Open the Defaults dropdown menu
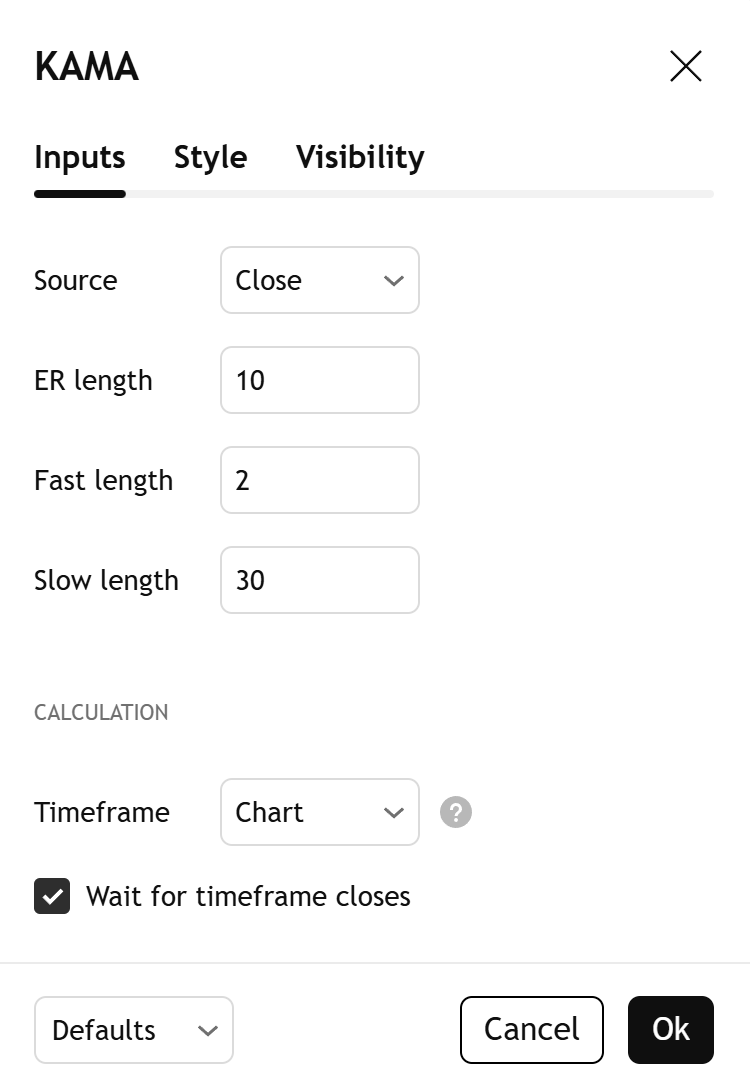This screenshot has height=1086, width=750. pos(134,1030)
